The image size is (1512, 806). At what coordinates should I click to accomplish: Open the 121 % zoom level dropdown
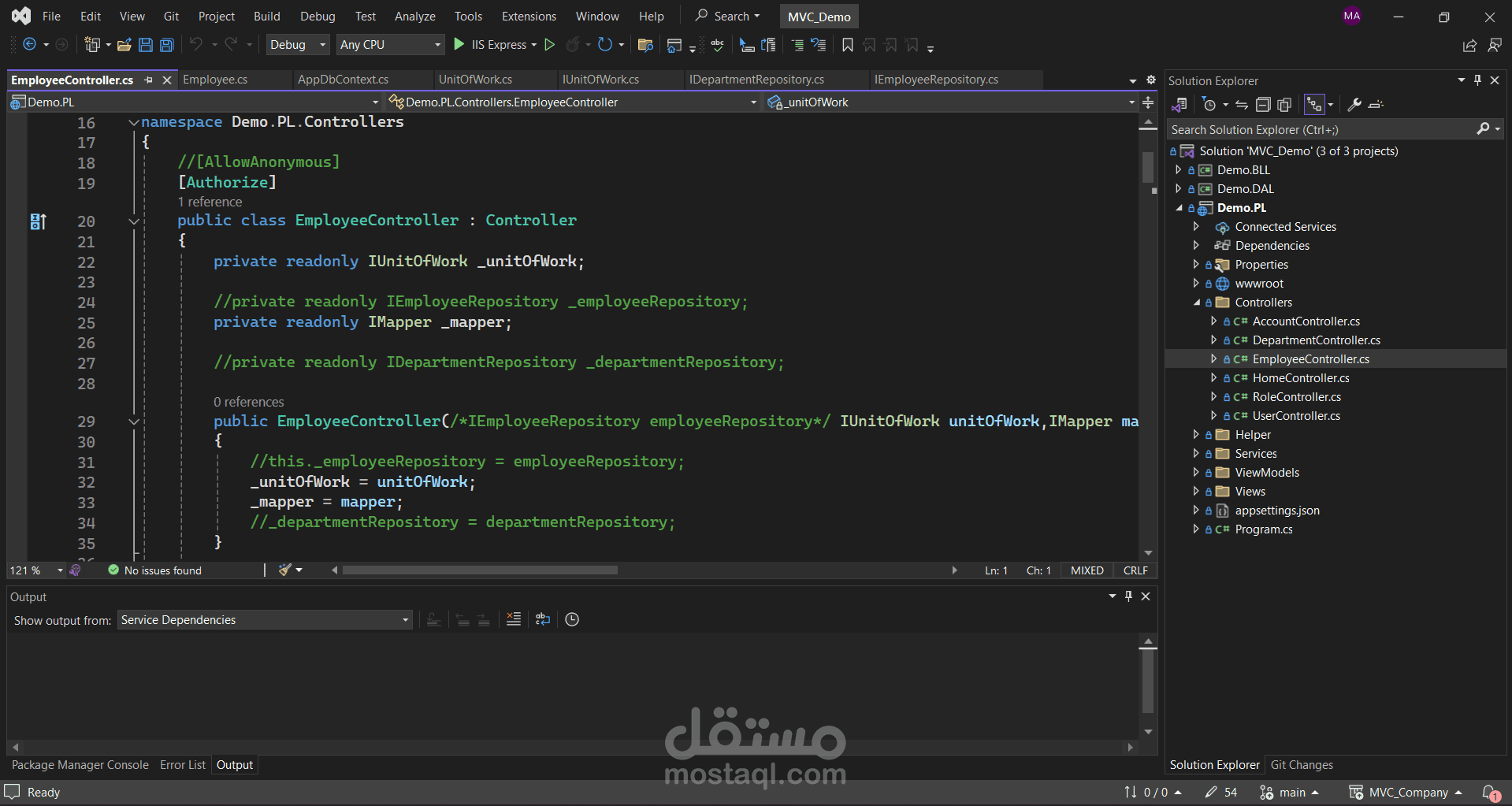[x=36, y=570]
